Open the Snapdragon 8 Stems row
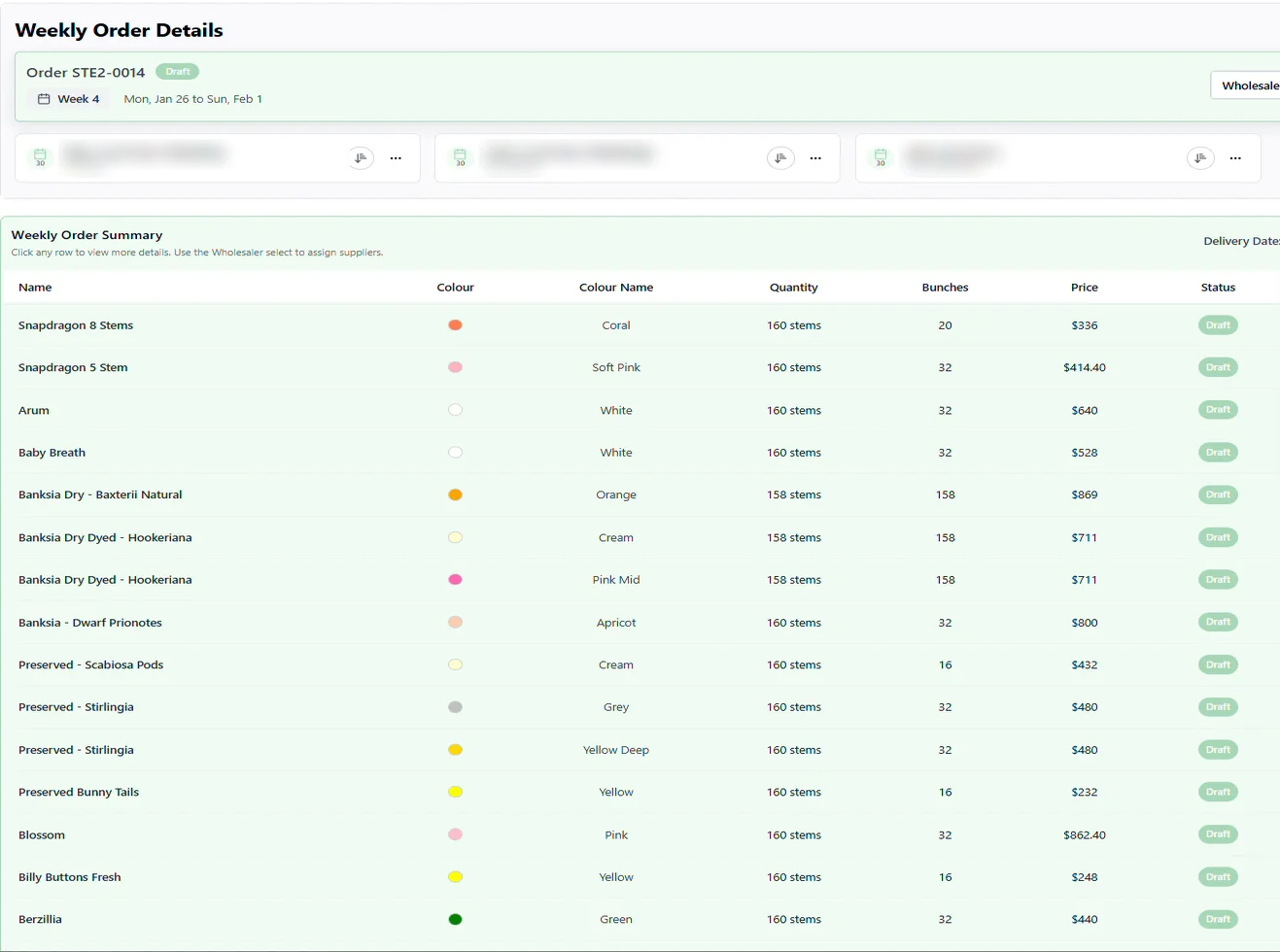This screenshot has height=952, width=1280. pyautogui.click(x=641, y=325)
